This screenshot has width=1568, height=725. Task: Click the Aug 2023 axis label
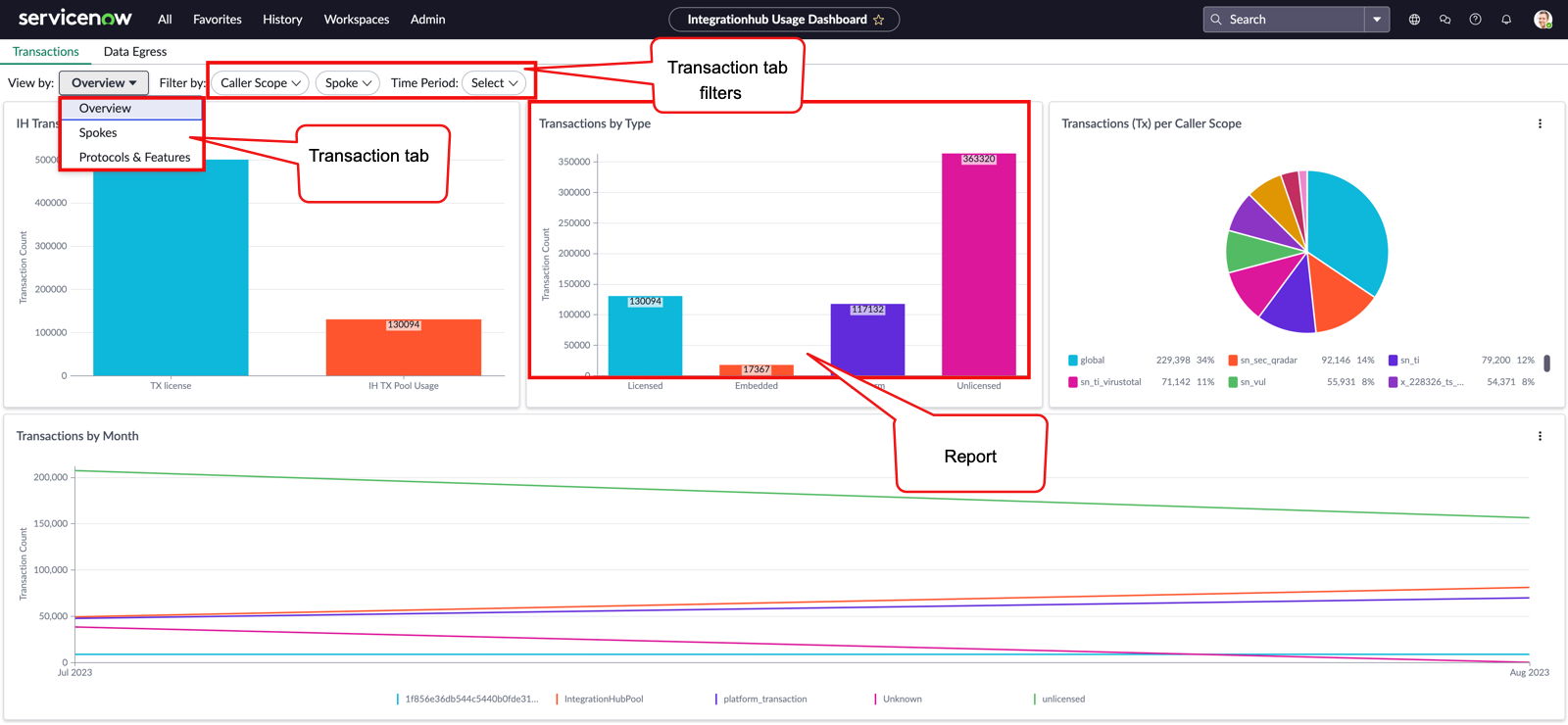point(1529,673)
